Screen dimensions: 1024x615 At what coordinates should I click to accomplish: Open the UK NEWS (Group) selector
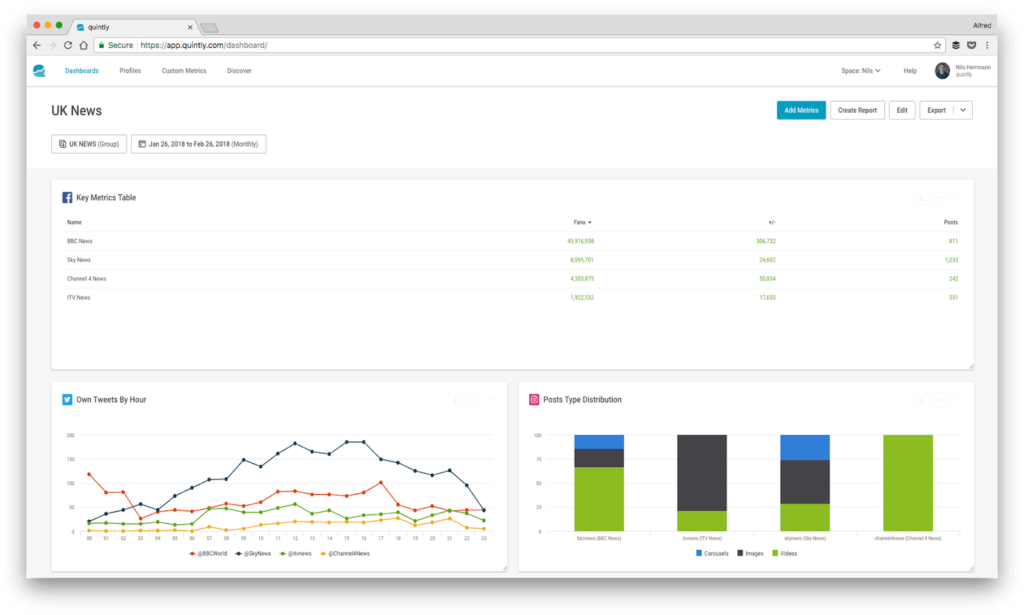(89, 144)
